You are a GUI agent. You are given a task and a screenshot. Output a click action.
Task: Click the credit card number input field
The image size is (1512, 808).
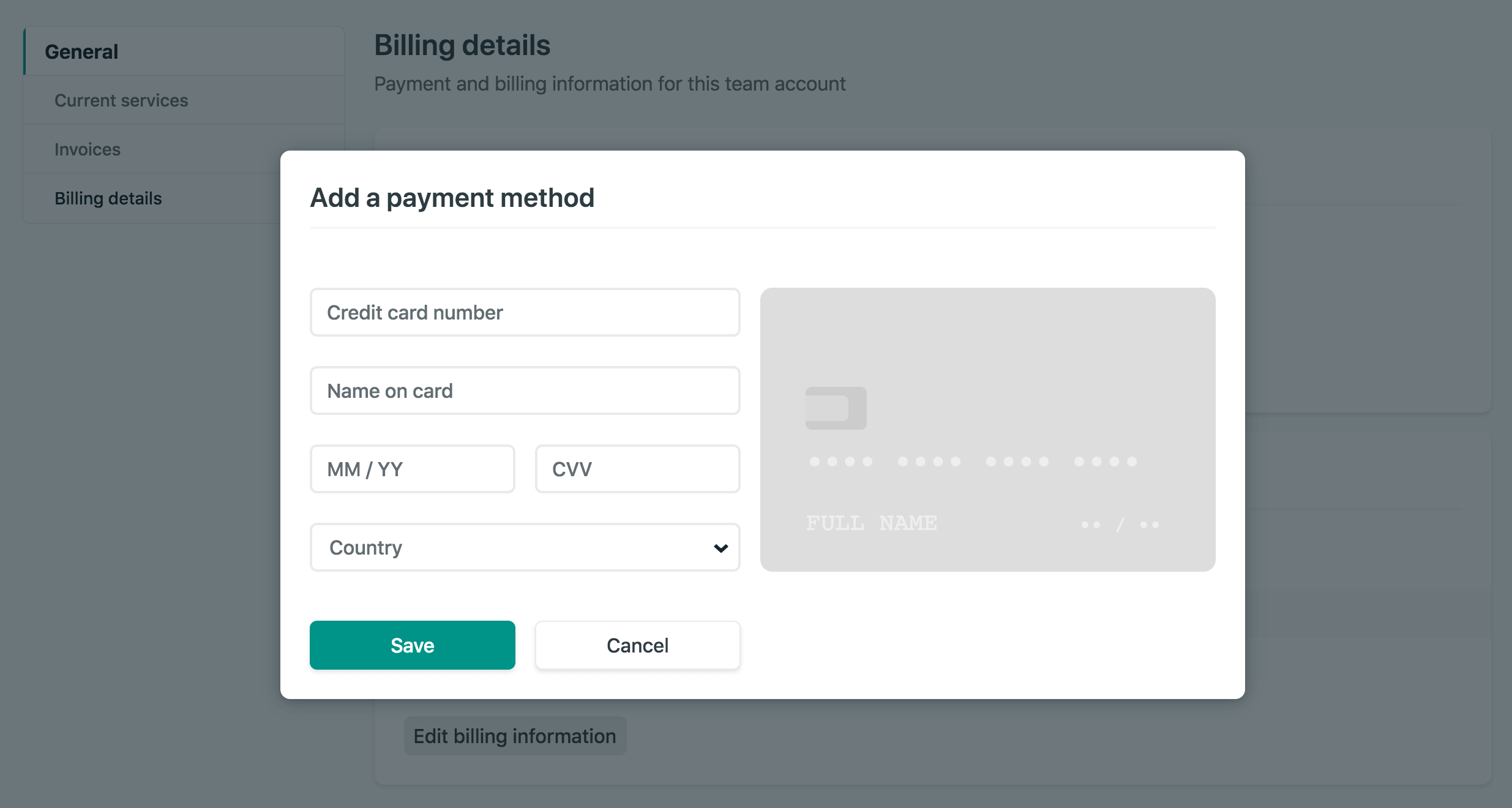(x=525, y=312)
